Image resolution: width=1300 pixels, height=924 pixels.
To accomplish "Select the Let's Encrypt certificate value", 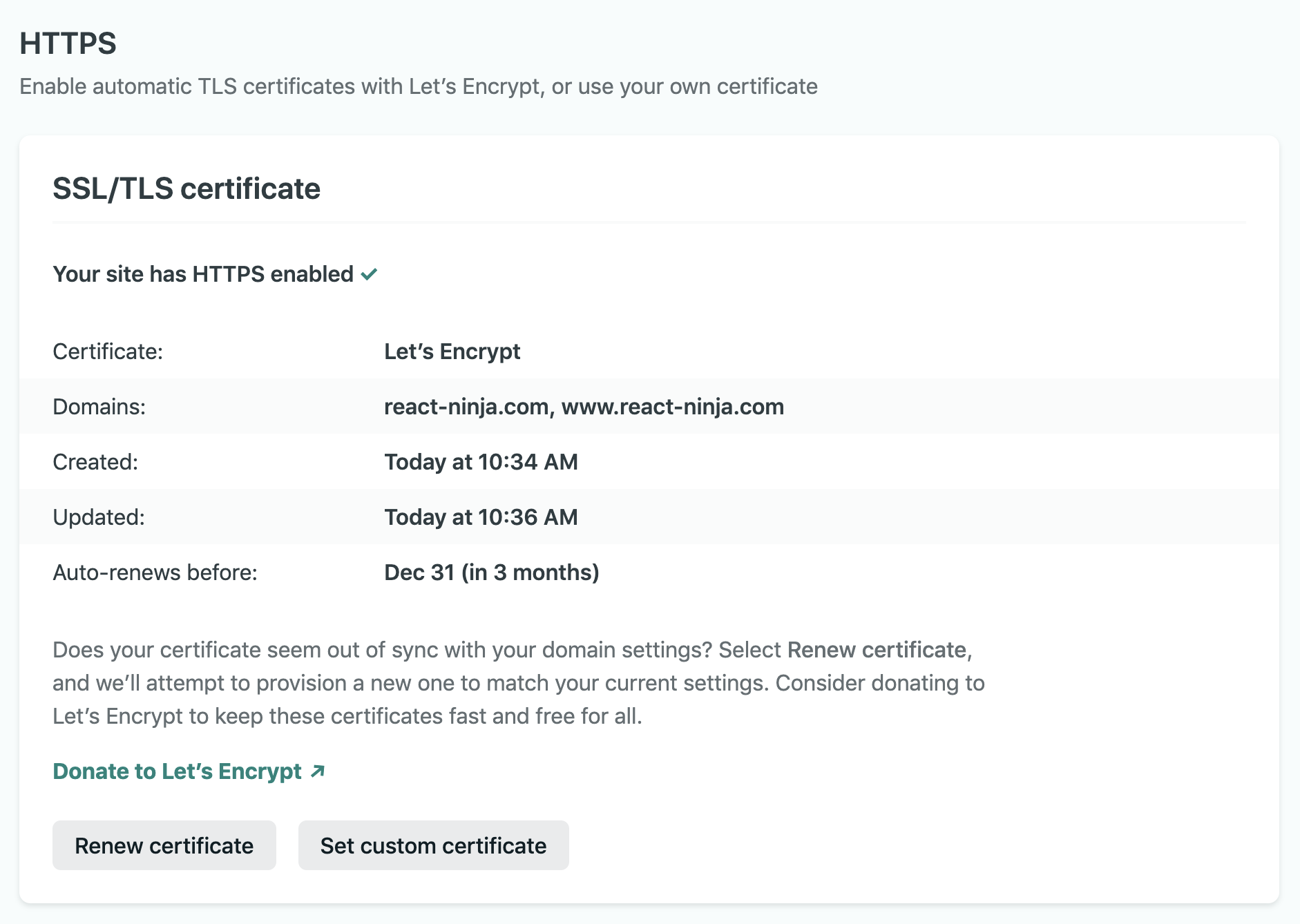I will pyautogui.click(x=452, y=352).
